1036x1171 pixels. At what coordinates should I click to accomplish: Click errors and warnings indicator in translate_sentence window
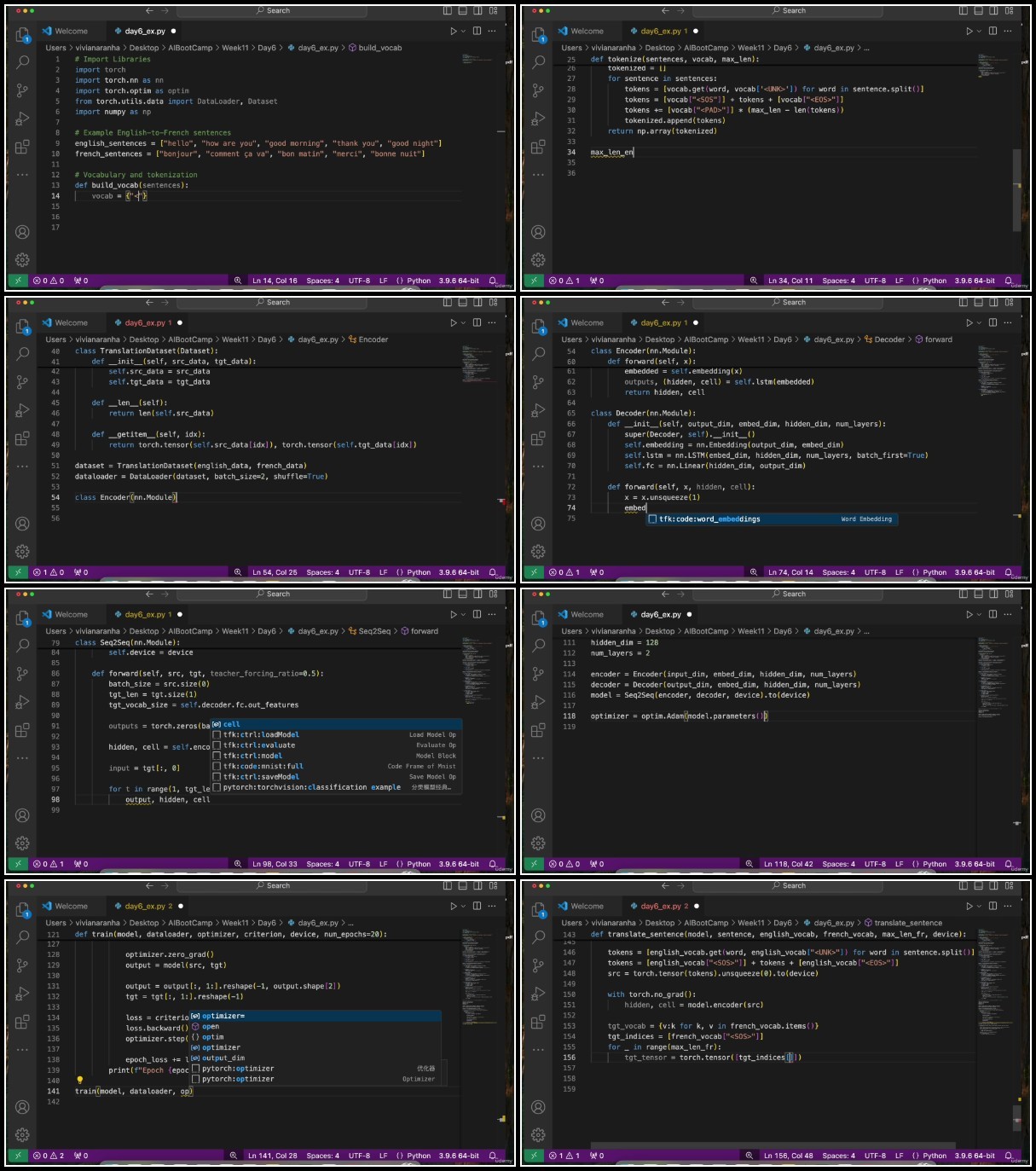coord(564,1156)
